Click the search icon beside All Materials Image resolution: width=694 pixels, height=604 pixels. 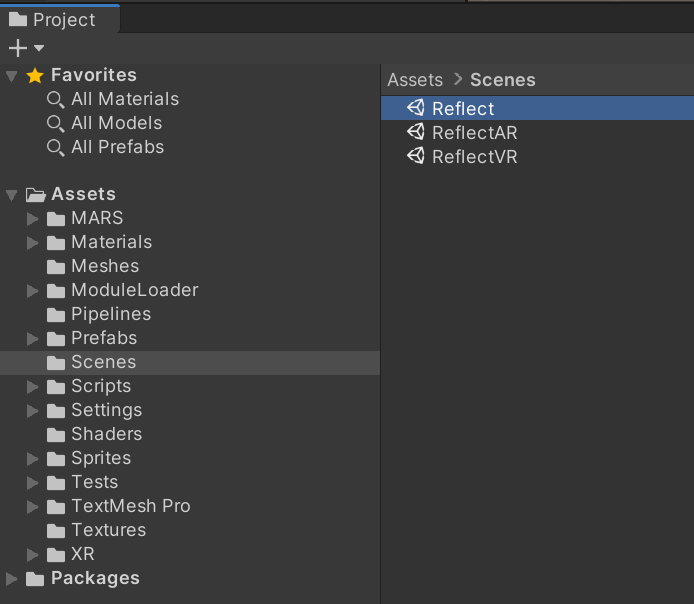point(56,99)
